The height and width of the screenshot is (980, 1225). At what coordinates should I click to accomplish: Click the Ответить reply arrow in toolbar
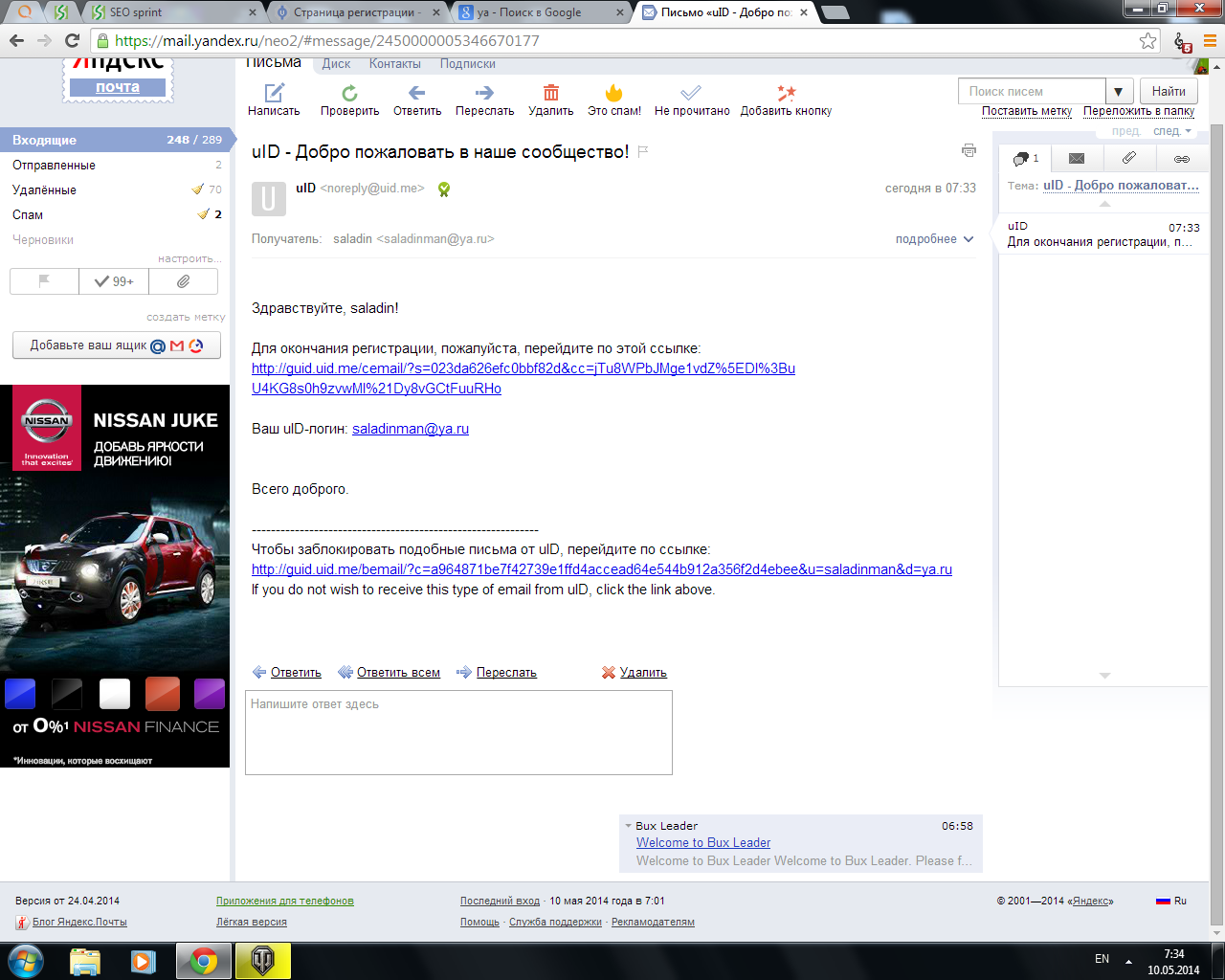(x=417, y=93)
